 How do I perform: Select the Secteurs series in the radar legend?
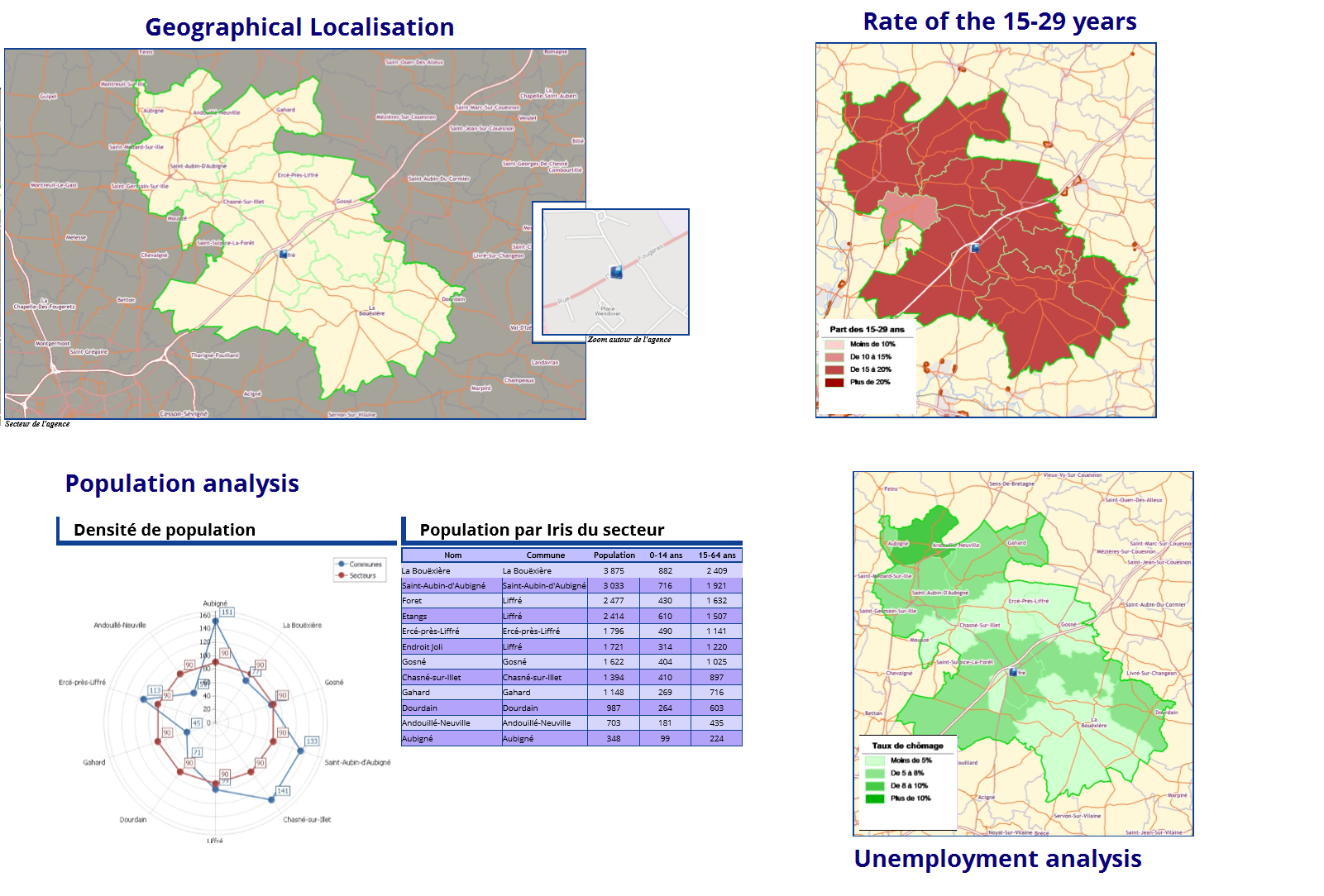click(356, 575)
